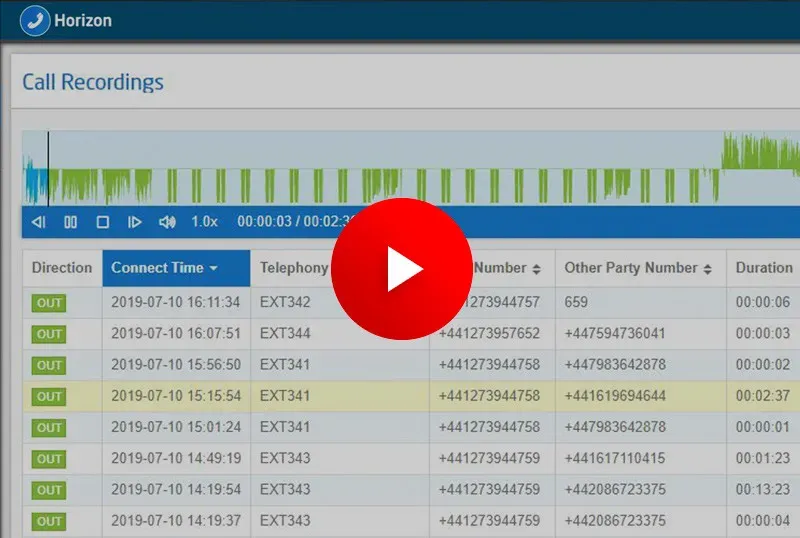
Task: Click the other party number +441619694644
Action: [x=615, y=396]
